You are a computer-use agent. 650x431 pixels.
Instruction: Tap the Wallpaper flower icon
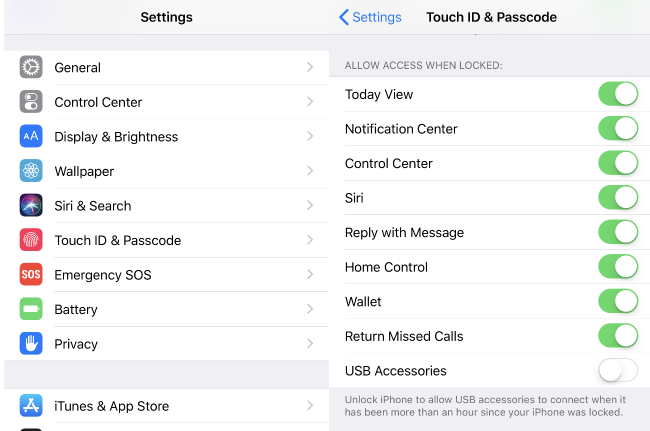(x=31, y=171)
